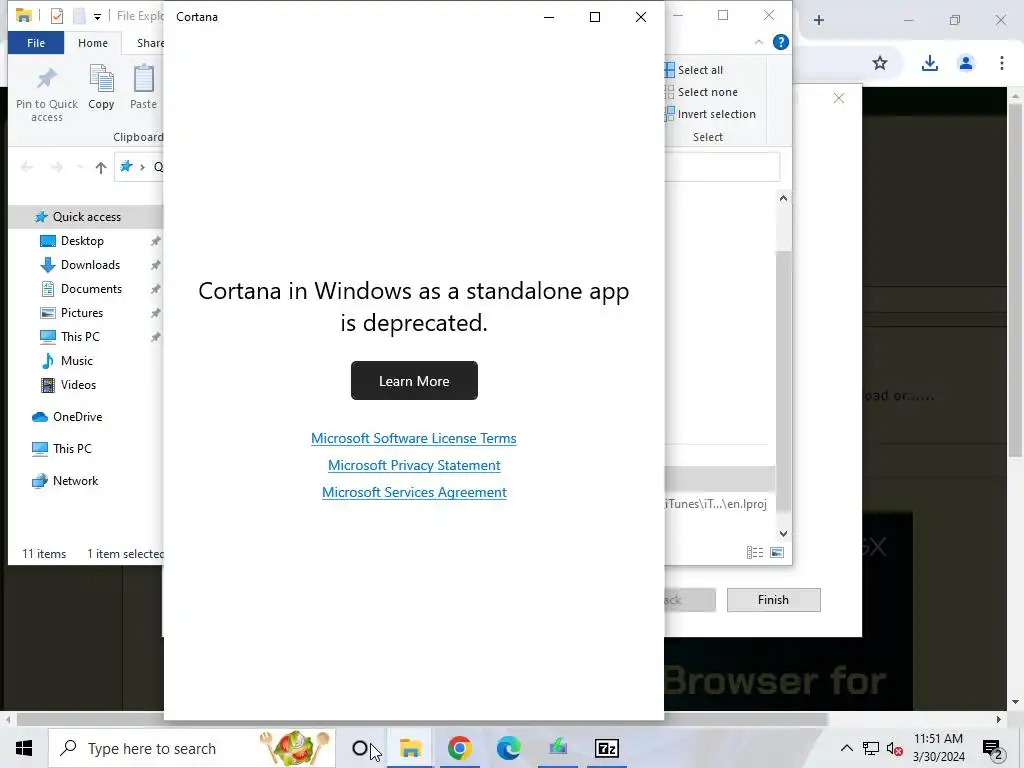The height and width of the screenshot is (768, 1024).
Task: Click the Learn More button in Cortana
Action: click(414, 381)
